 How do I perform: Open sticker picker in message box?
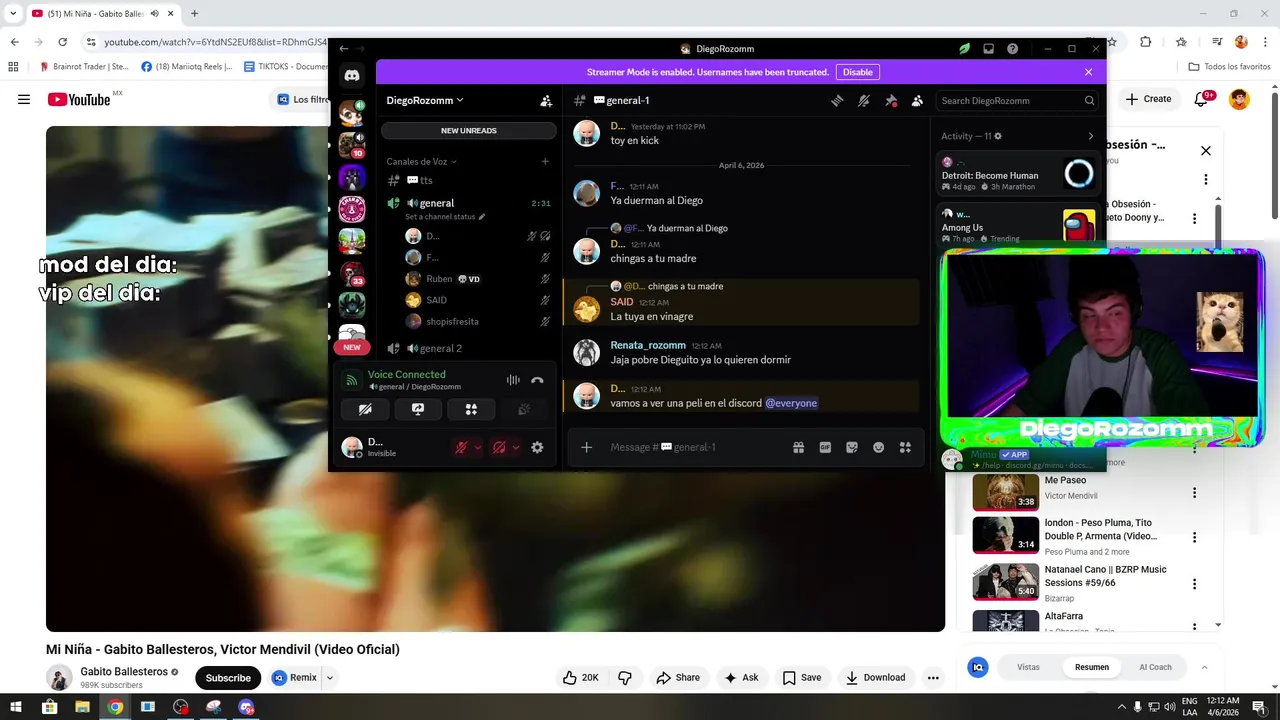click(x=852, y=447)
